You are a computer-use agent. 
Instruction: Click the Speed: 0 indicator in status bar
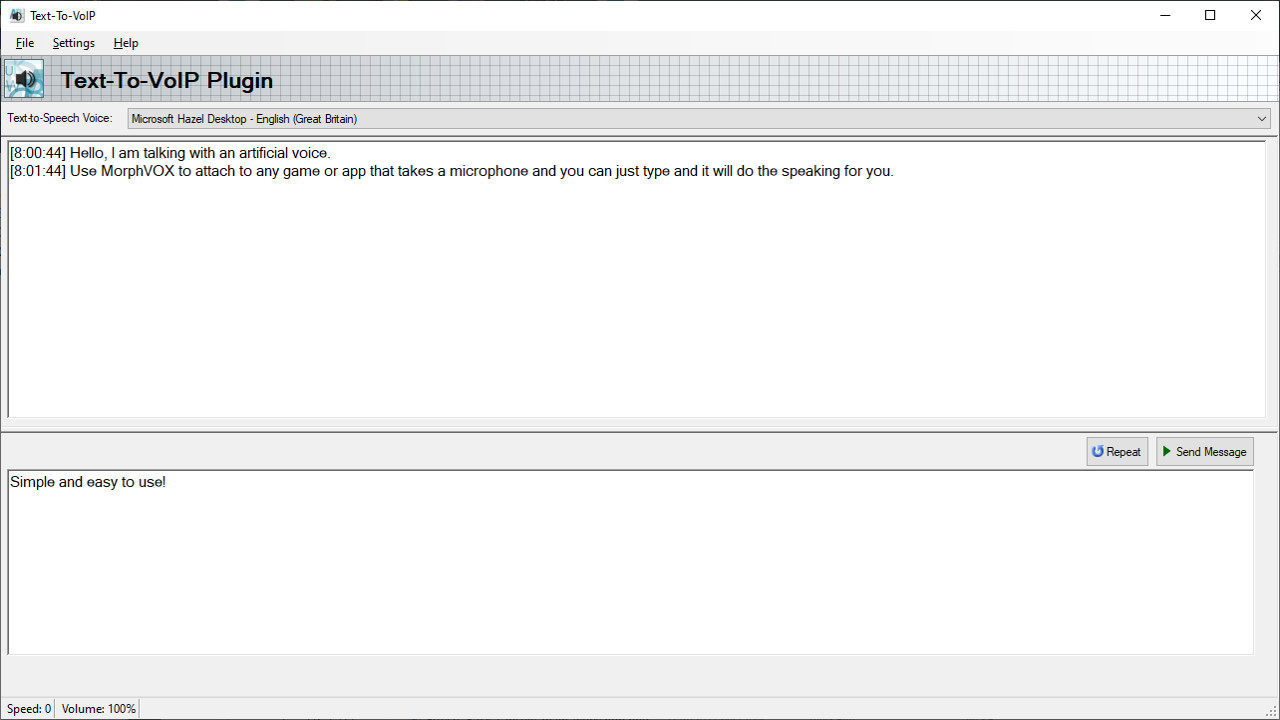[28, 708]
